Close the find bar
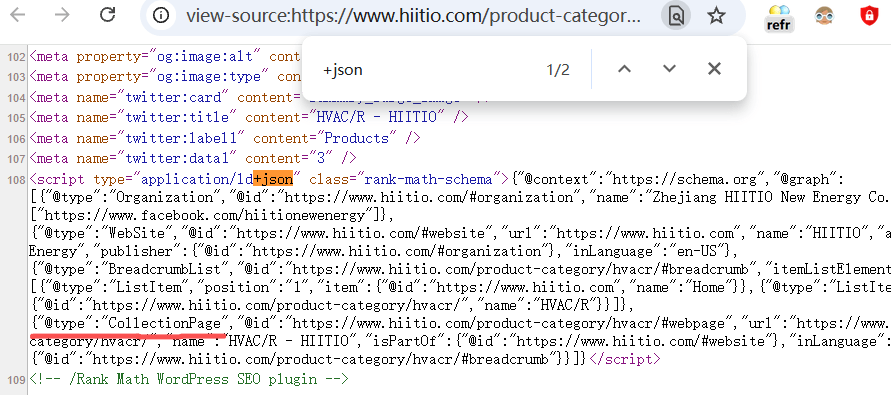Screen dimensions: 891x395 (x=714, y=69)
